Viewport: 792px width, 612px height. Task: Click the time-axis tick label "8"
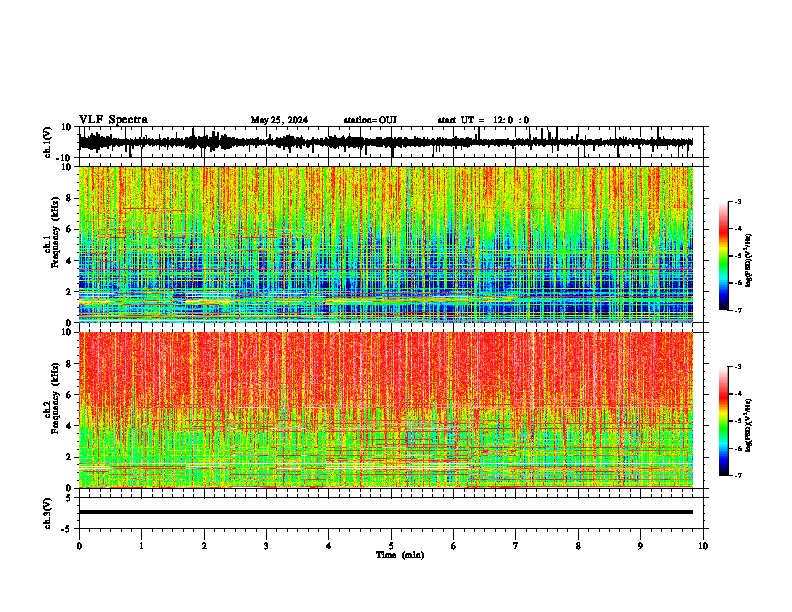(578, 546)
